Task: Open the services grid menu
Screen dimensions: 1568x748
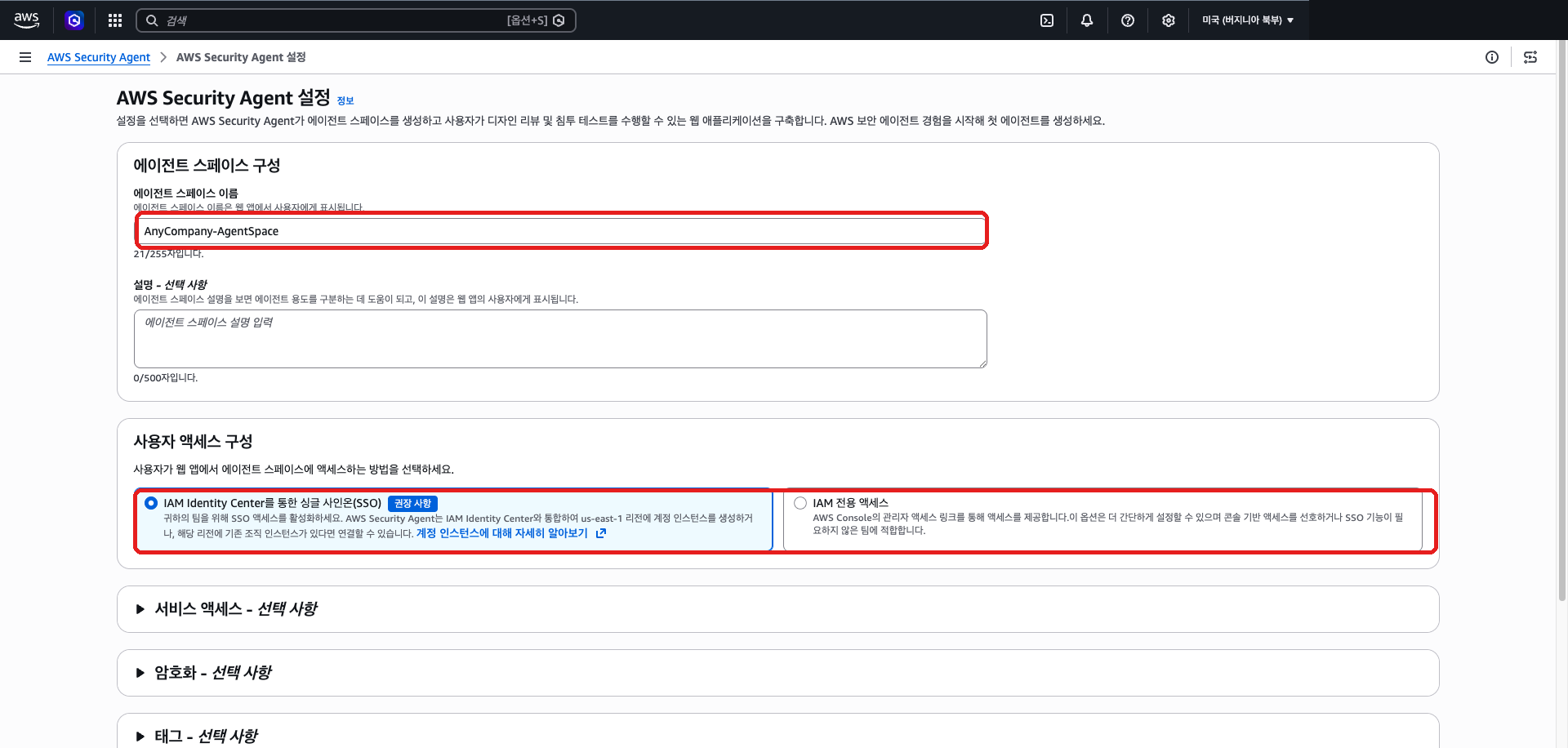Action: tap(115, 20)
